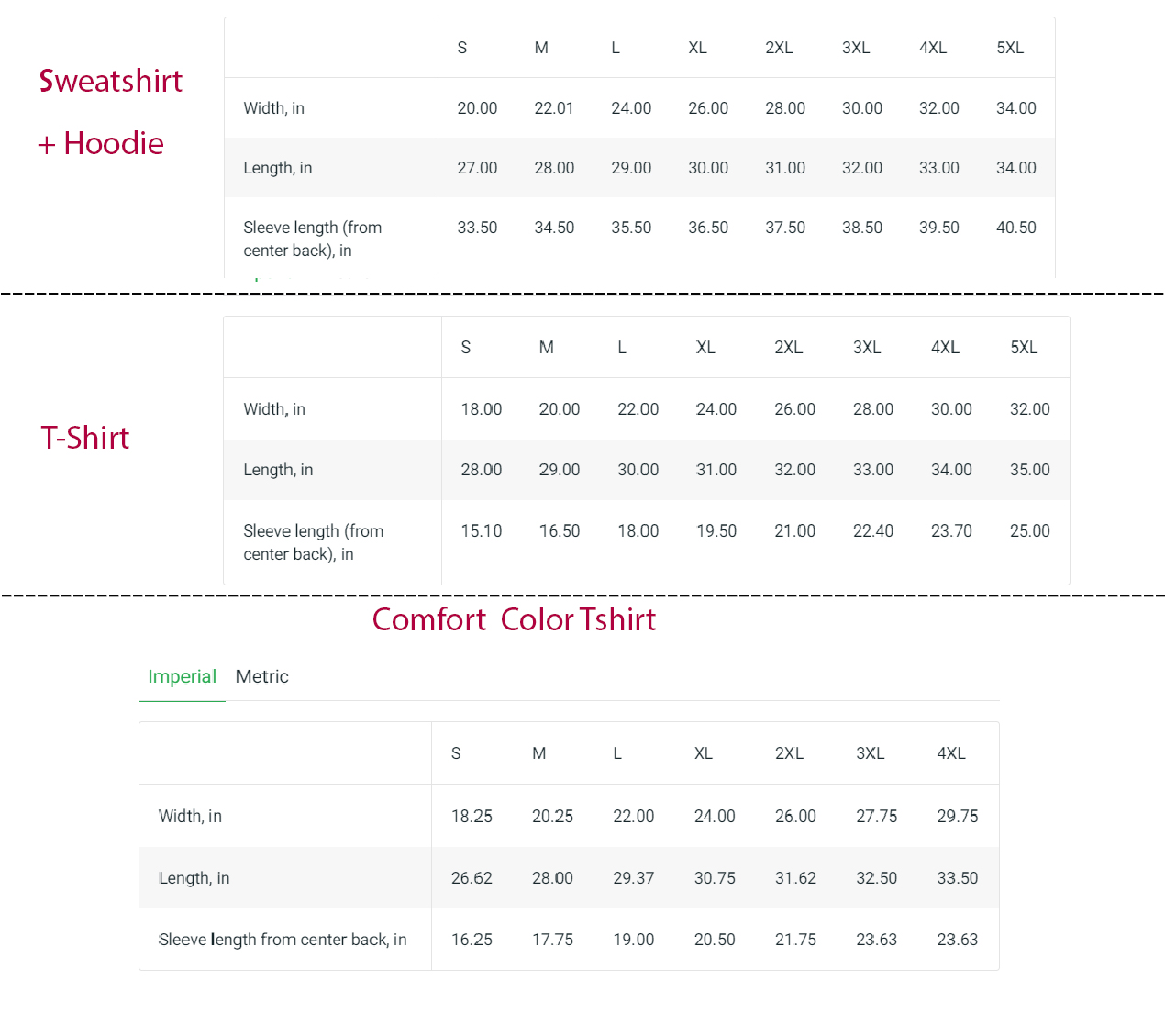Select T-Shirt 5XL length value 35.00

pos(1029,470)
